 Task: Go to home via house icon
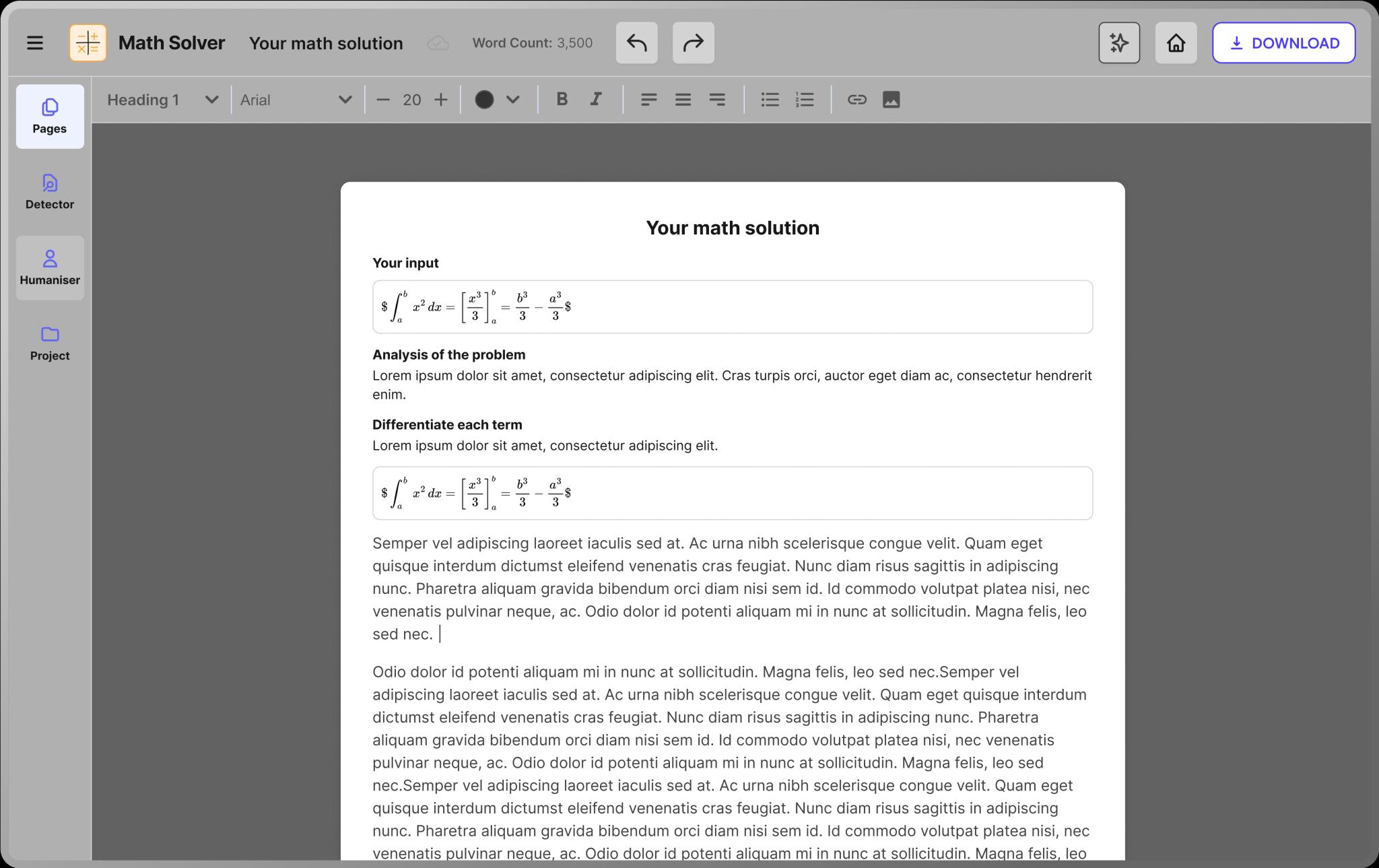1176,43
